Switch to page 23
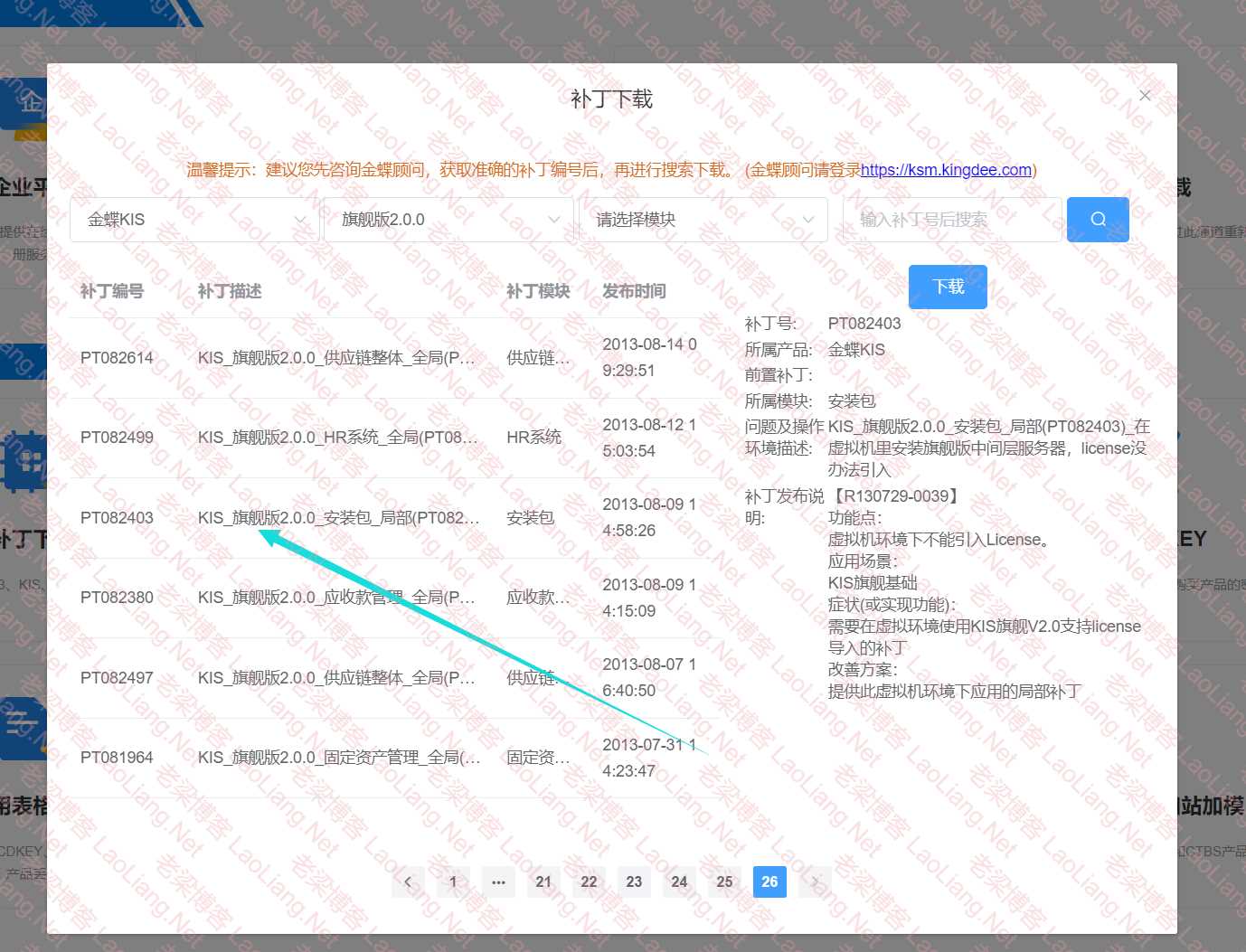This screenshot has width=1246, height=952. click(634, 881)
